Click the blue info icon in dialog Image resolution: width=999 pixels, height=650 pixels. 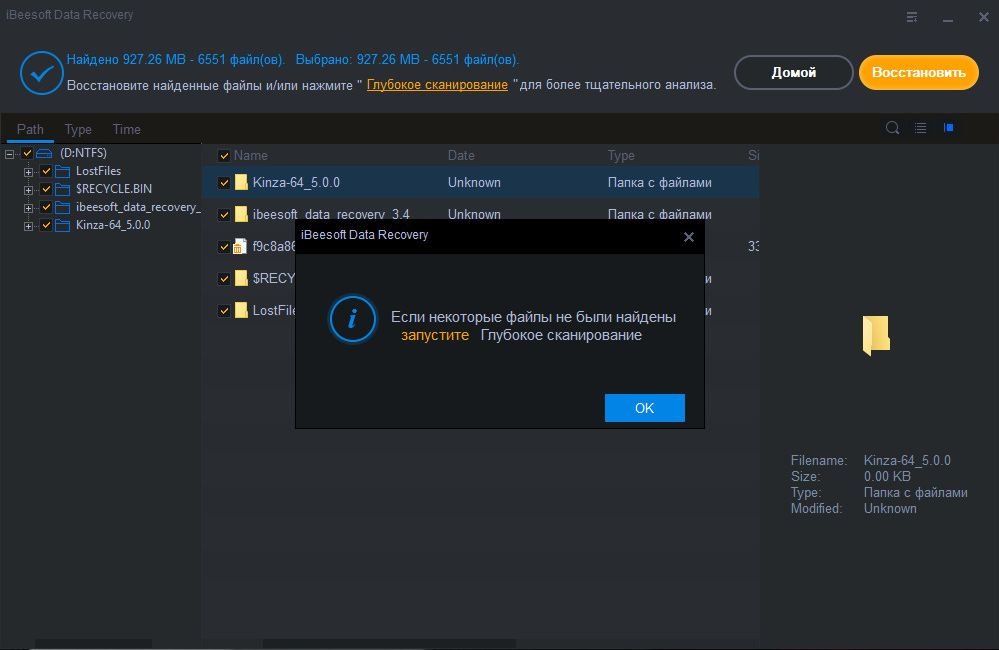tap(352, 319)
